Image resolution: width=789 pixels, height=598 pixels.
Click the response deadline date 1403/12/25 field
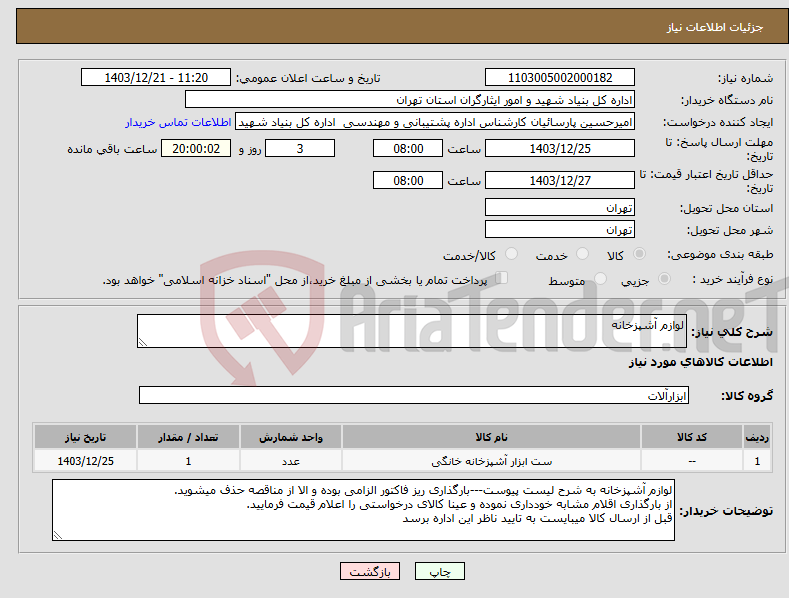[560, 148]
